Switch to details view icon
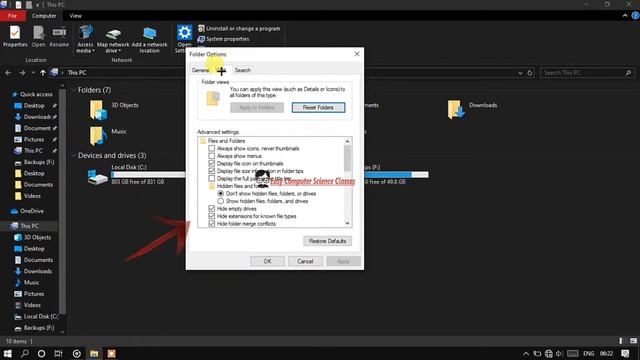The image size is (640, 360). pos(621,341)
